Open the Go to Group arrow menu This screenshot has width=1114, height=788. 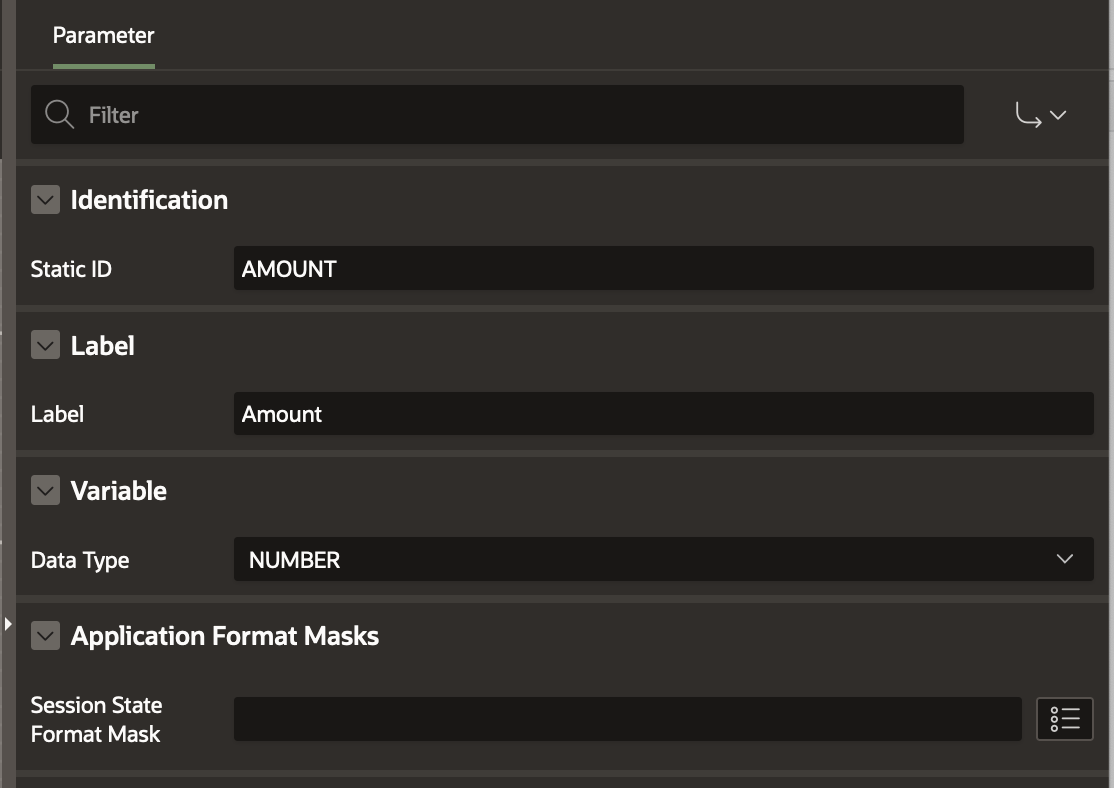click(1041, 116)
